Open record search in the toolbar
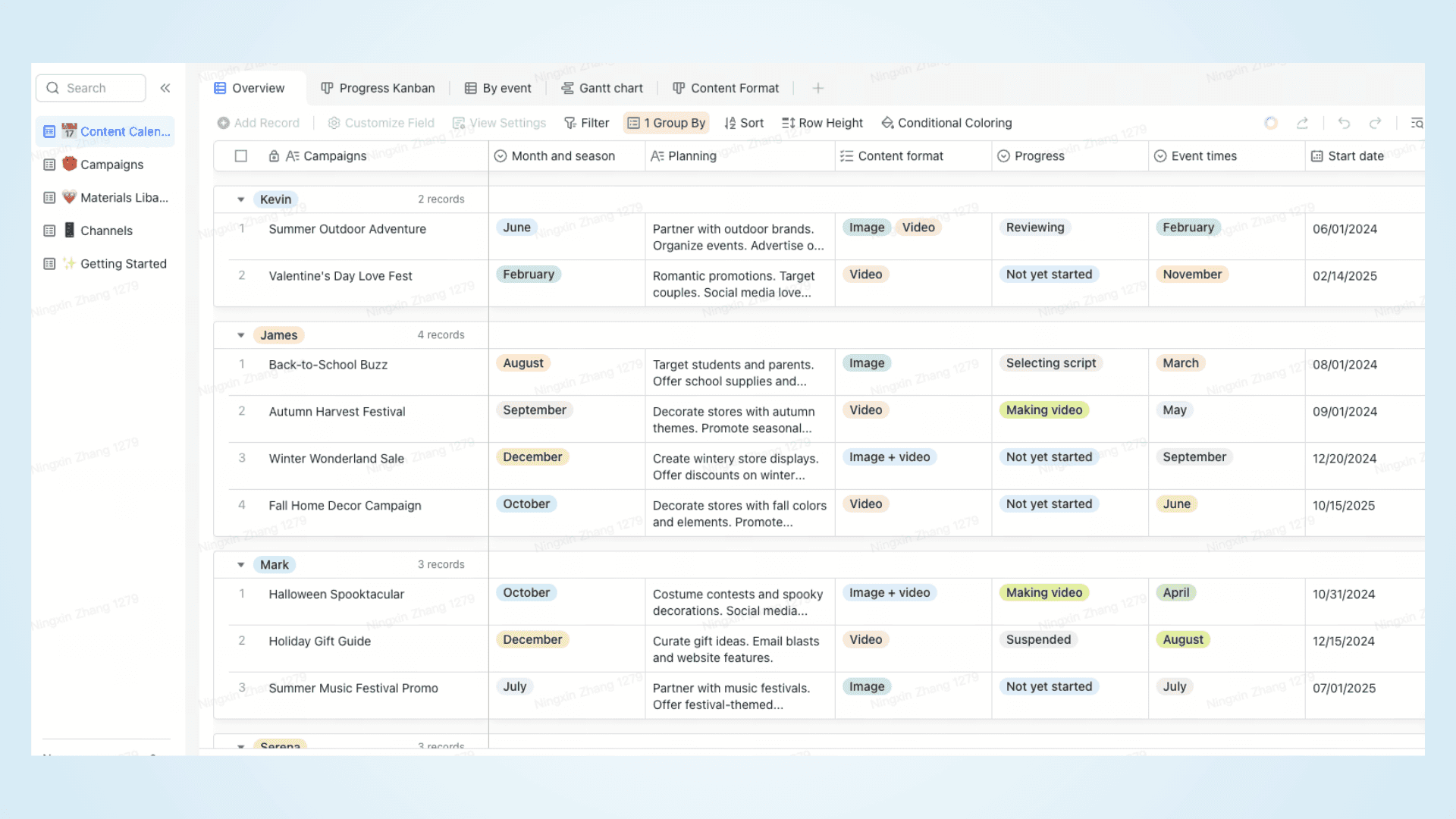Viewport: 1456px width, 819px height. pos(1417,123)
